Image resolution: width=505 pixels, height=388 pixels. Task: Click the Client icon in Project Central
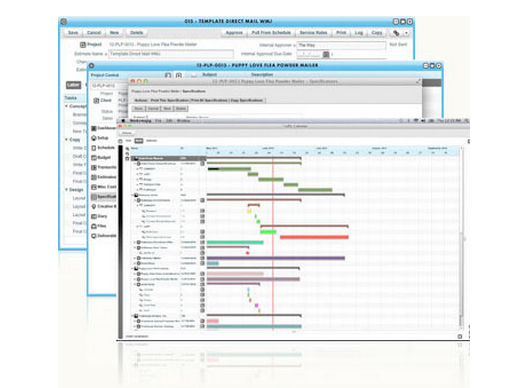(x=96, y=100)
